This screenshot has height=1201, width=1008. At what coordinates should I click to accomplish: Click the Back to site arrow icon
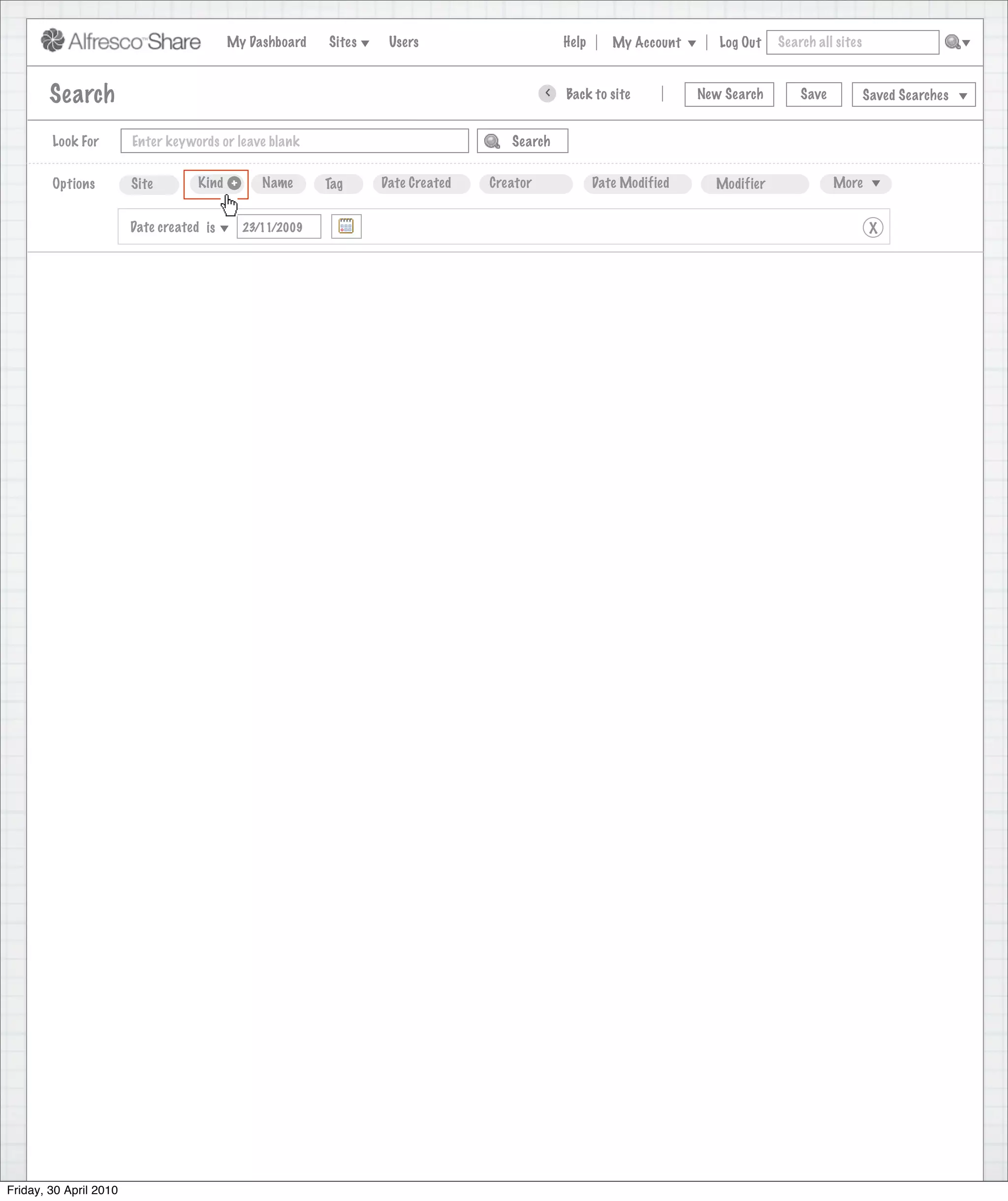547,94
